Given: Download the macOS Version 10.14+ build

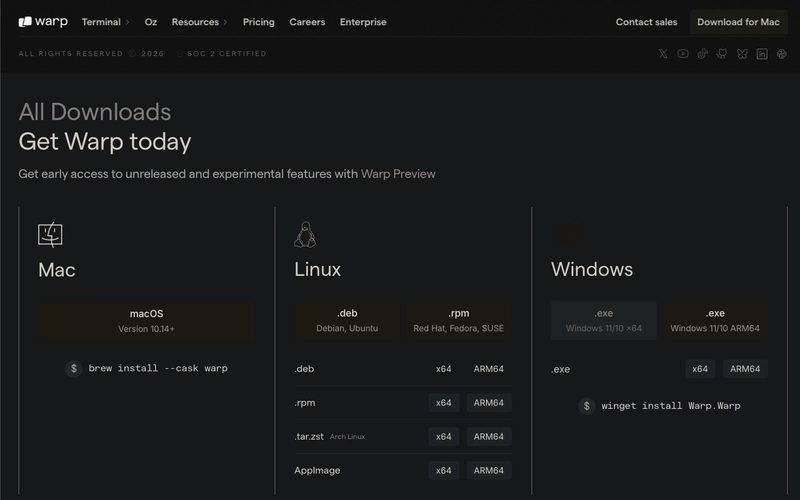Looking at the screenshot, I should pyautogui.click(x=146, y=320).
